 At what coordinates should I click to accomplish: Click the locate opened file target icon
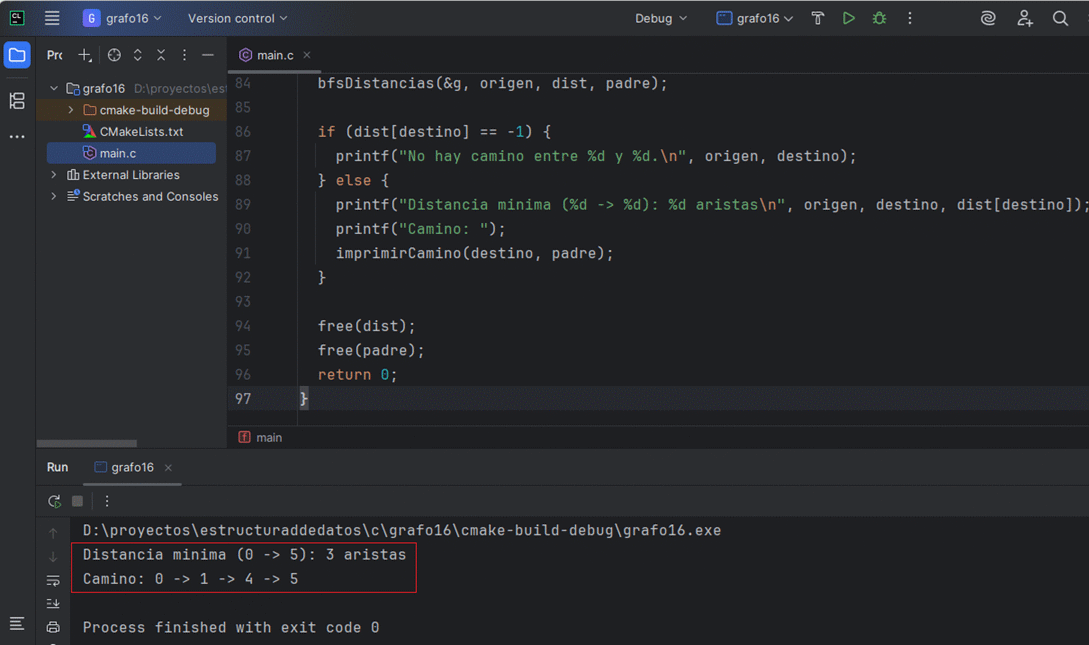114,55
